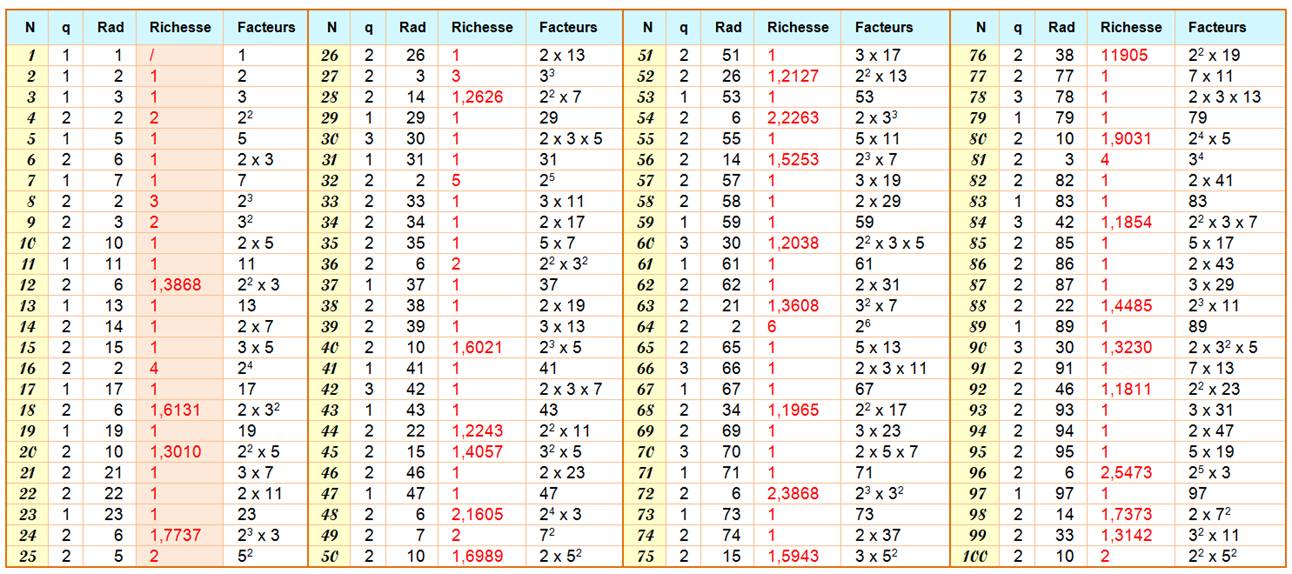Click the leftmost Richesse column header
Viewport: 1292px width, 574px height.
(x=180, y=27)
